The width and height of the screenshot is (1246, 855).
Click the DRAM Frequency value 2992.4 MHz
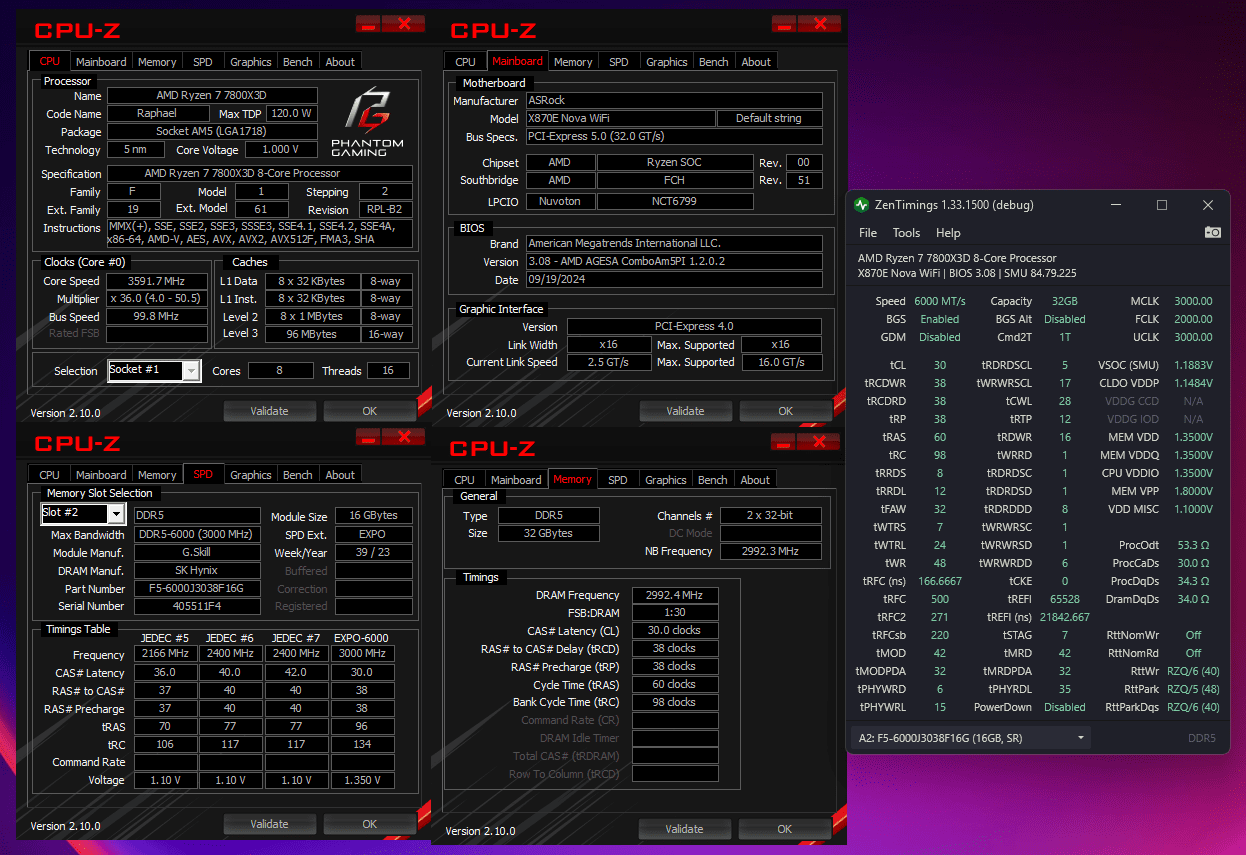676,595
